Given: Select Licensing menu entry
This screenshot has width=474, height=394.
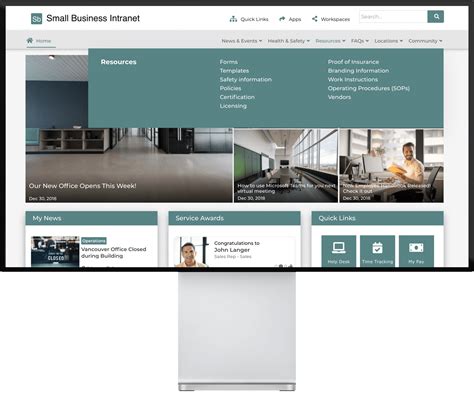Looking at the screenshot, I should click(233, 106).
